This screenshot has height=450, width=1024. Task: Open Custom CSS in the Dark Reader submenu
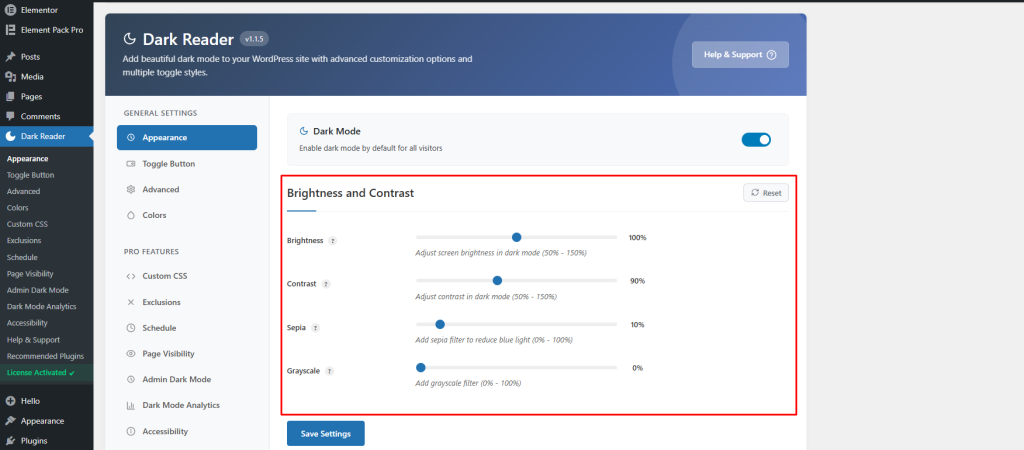(x=27, y=224)
